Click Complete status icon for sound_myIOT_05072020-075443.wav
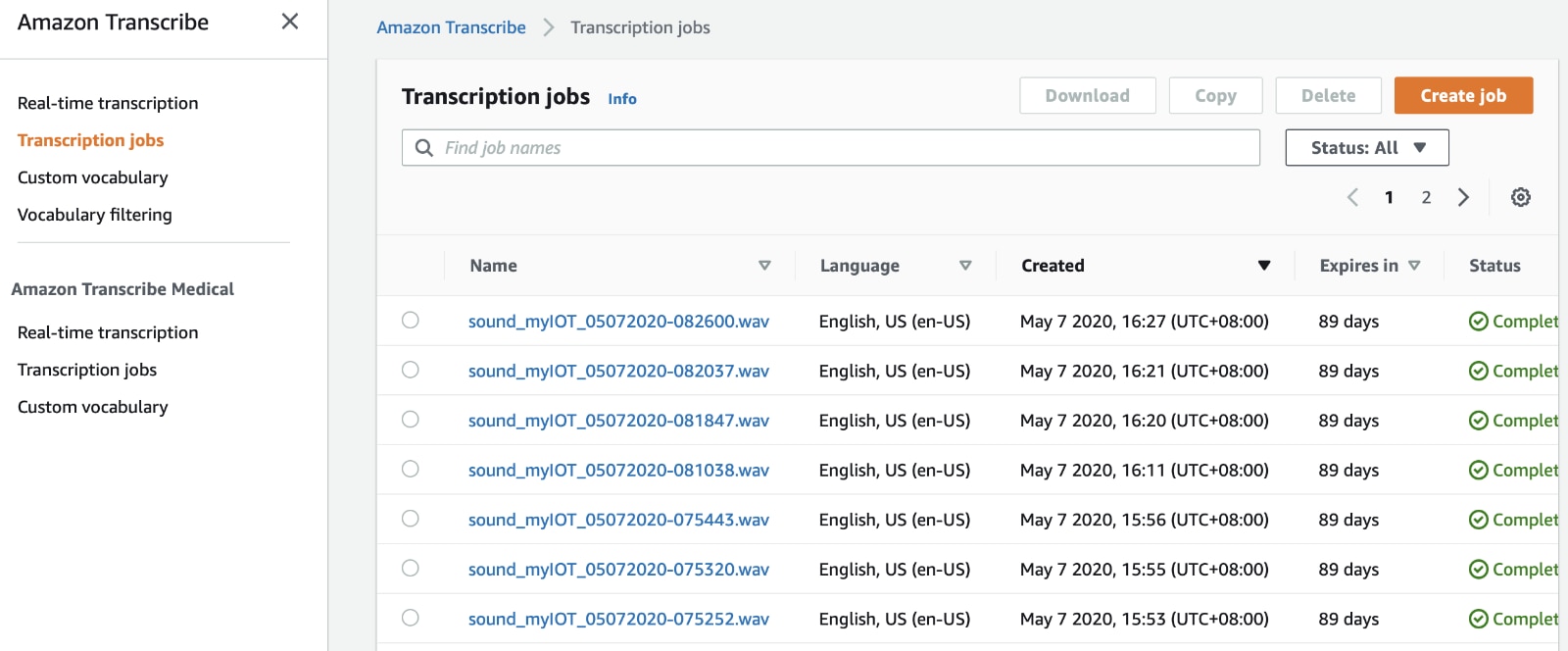The height and width of the screenshot is (651, 1568). (1479, 520)
